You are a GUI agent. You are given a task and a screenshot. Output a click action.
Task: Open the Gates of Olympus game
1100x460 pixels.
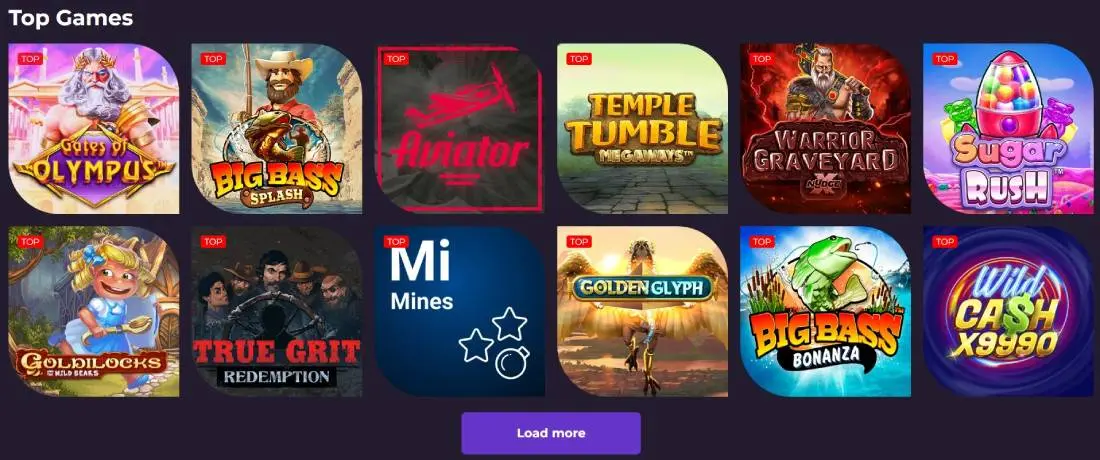93,128
